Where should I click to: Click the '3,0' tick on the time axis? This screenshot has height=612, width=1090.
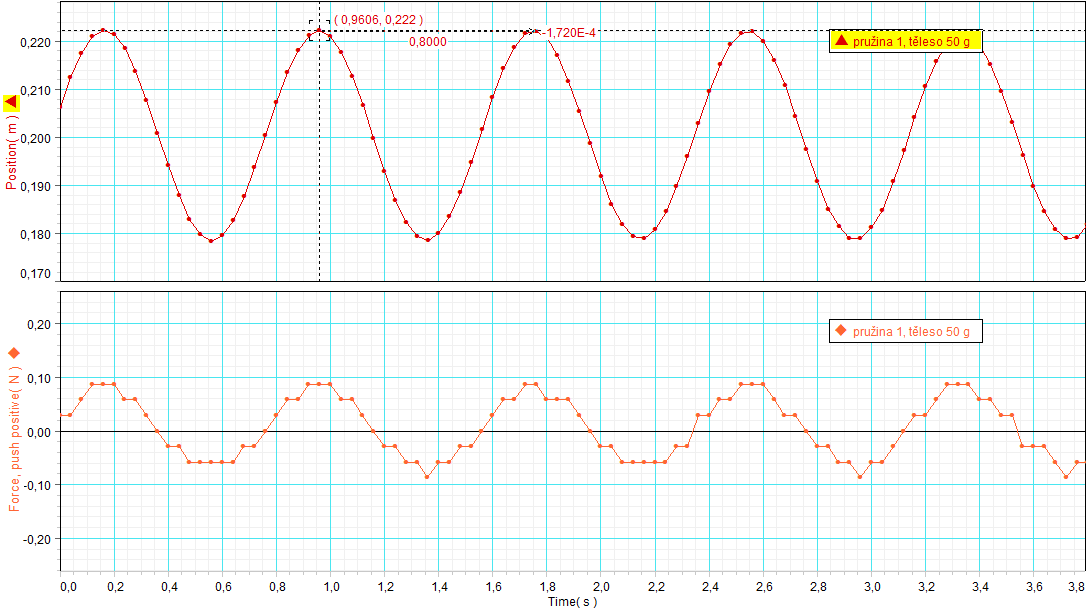tap(872, 587)
